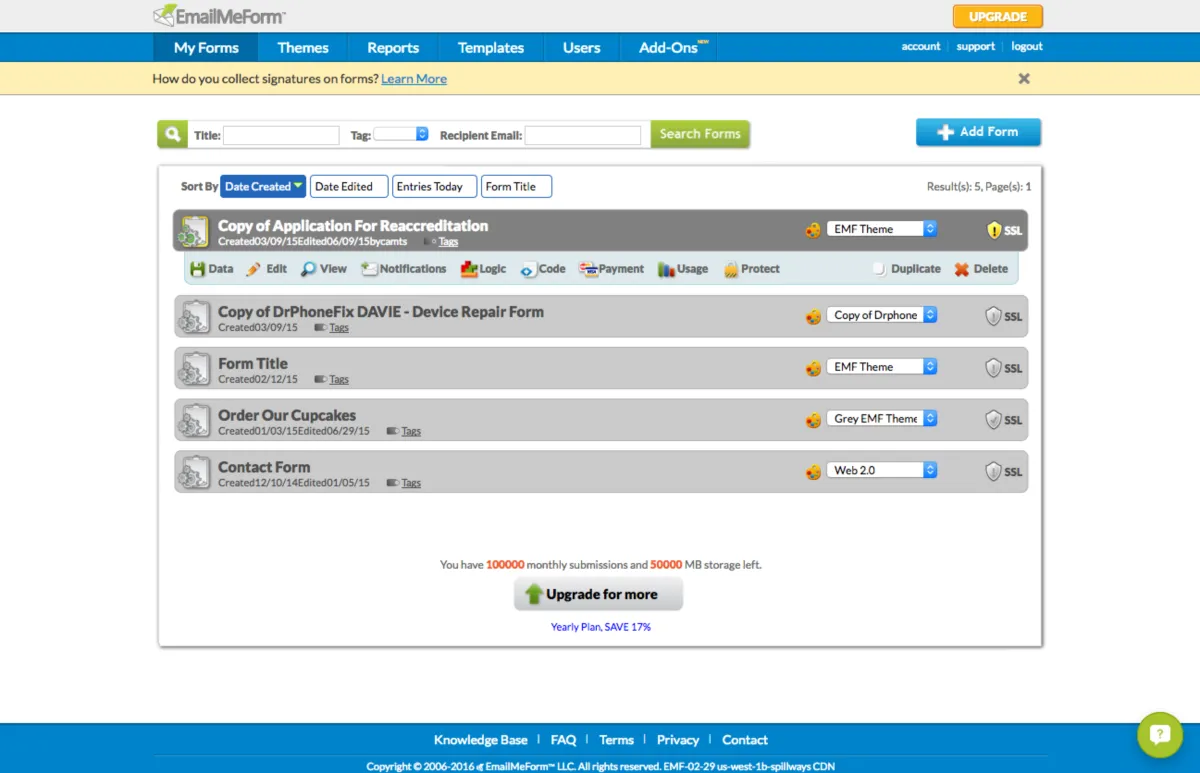
Task: Click Search Forms button
Action: point(700,134)
